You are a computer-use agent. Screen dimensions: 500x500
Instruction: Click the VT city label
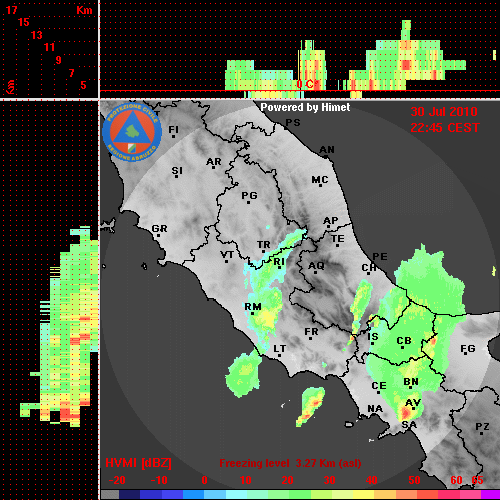227,255
